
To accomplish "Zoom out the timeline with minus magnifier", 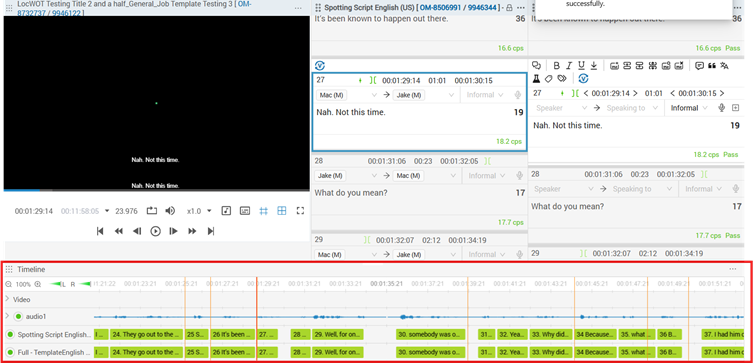I will [x=8, y=284].
